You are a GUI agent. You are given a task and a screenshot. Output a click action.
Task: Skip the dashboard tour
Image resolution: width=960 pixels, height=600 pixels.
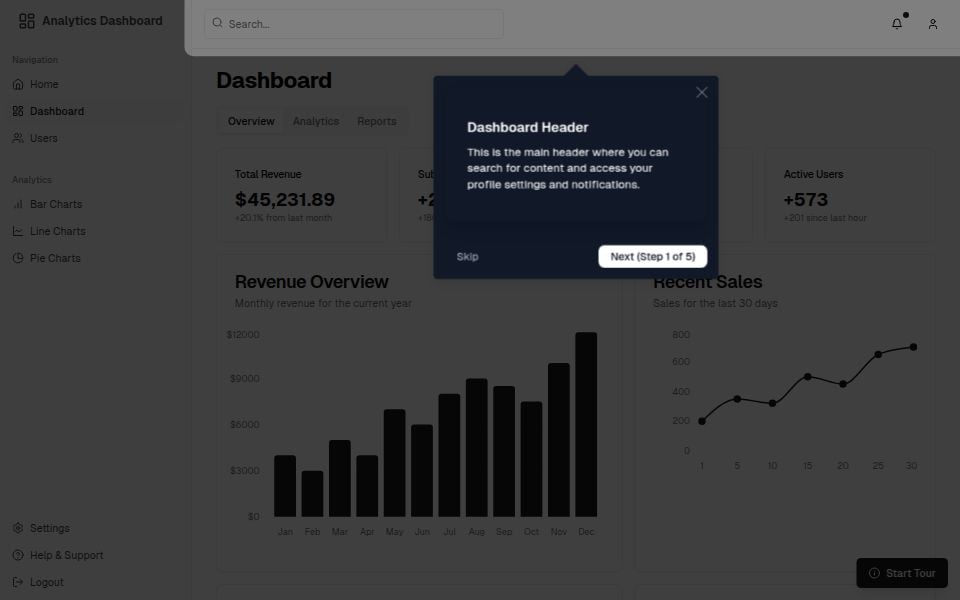(x=467, y=256)
